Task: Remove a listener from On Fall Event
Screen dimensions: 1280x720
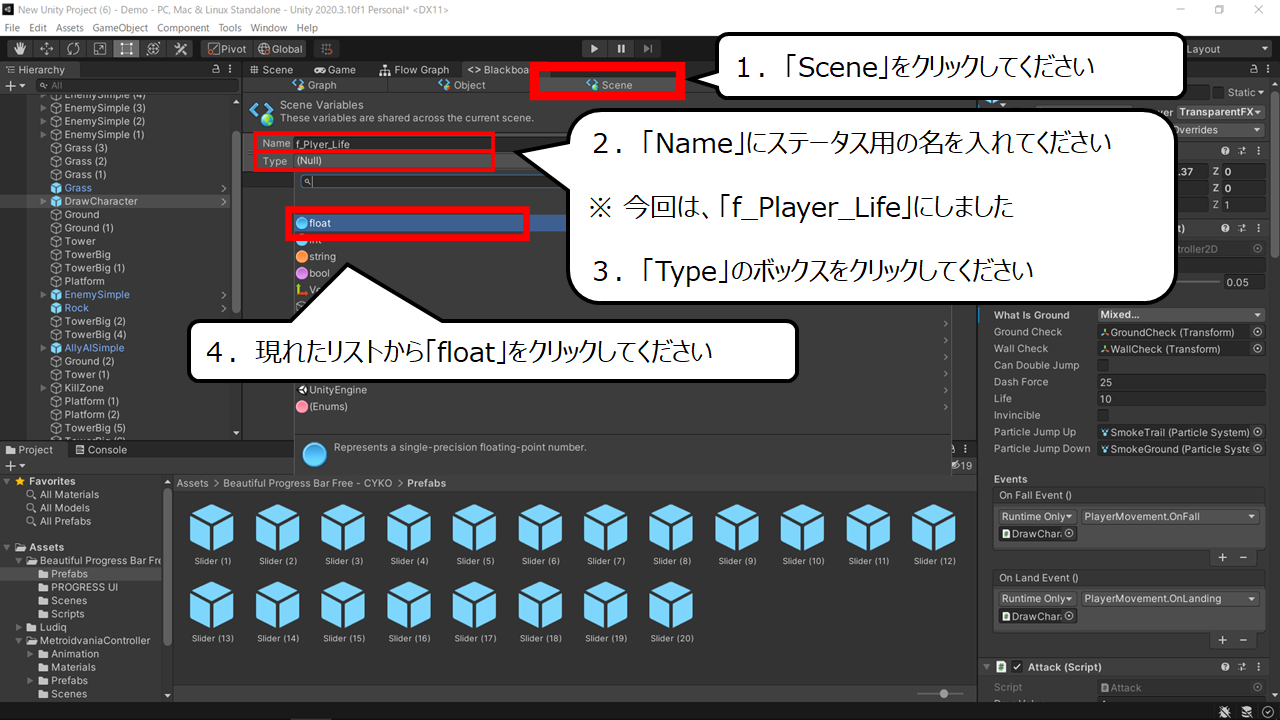Action: pyautogui.click(x=1243, y=557)
